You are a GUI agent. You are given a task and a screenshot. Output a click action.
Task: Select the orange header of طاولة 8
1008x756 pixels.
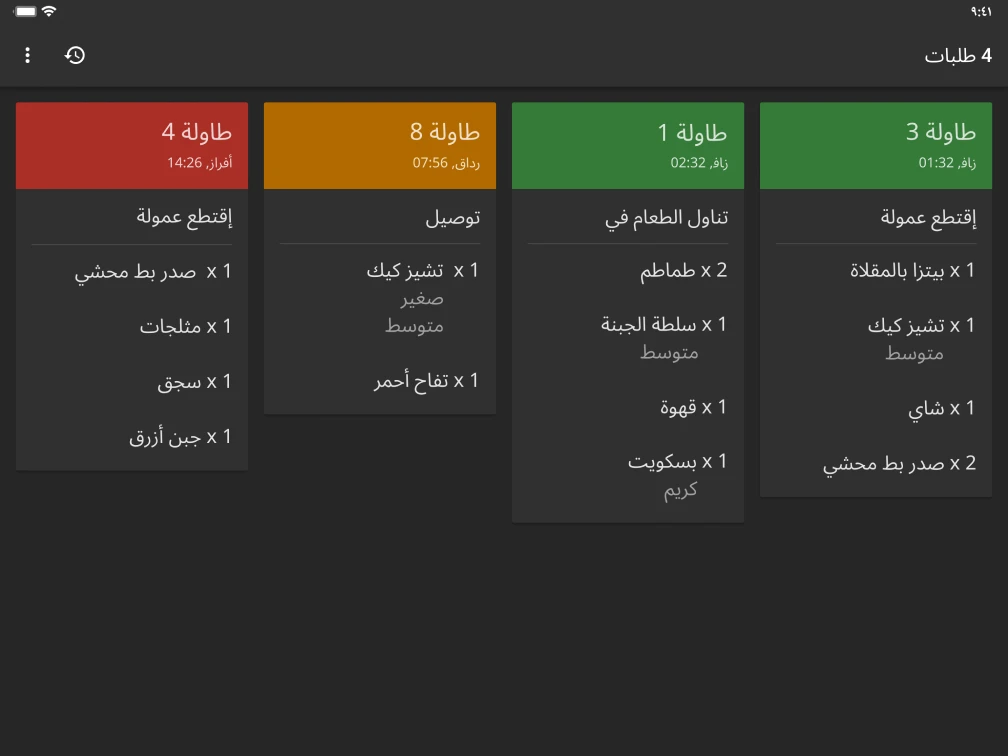click(x=379, y=145)
